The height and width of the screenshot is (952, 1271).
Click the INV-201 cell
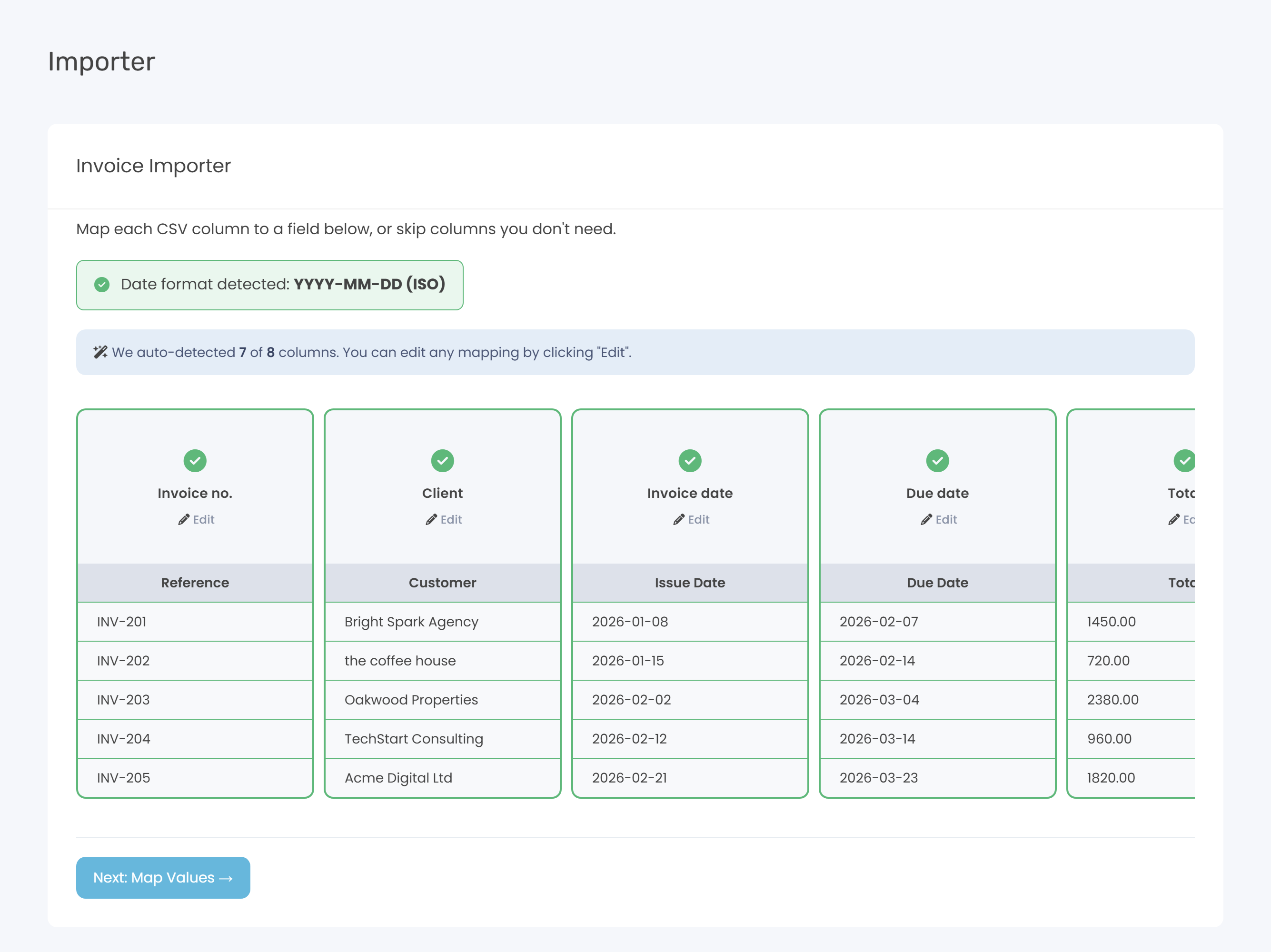pyautogui.click(x=195, y=622)
